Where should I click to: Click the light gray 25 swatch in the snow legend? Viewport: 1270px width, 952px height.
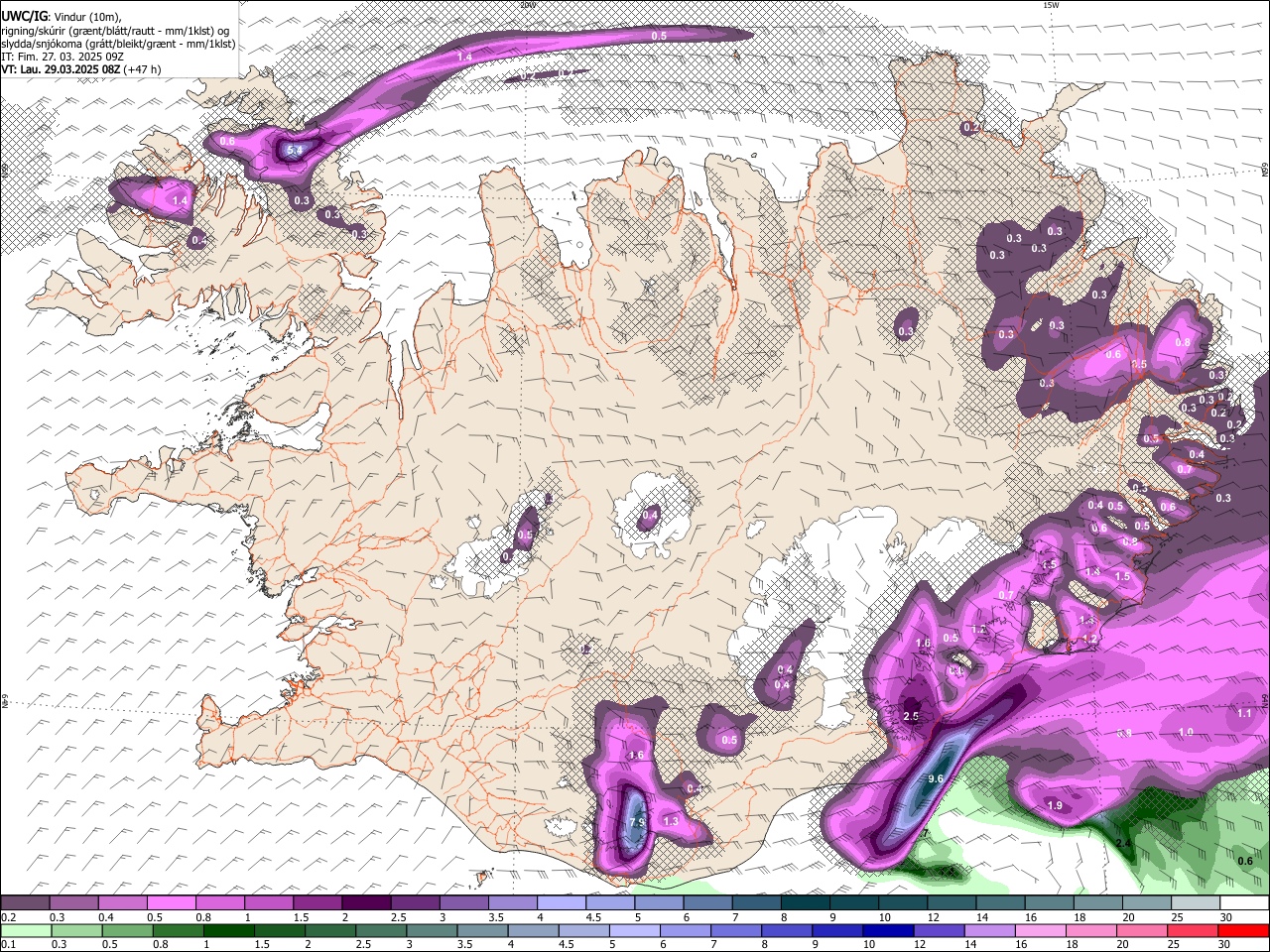coord(1195,903)
